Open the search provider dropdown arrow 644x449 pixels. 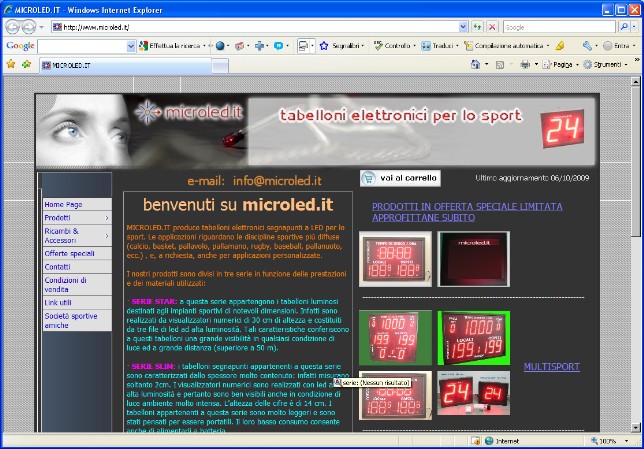[634, 27]
